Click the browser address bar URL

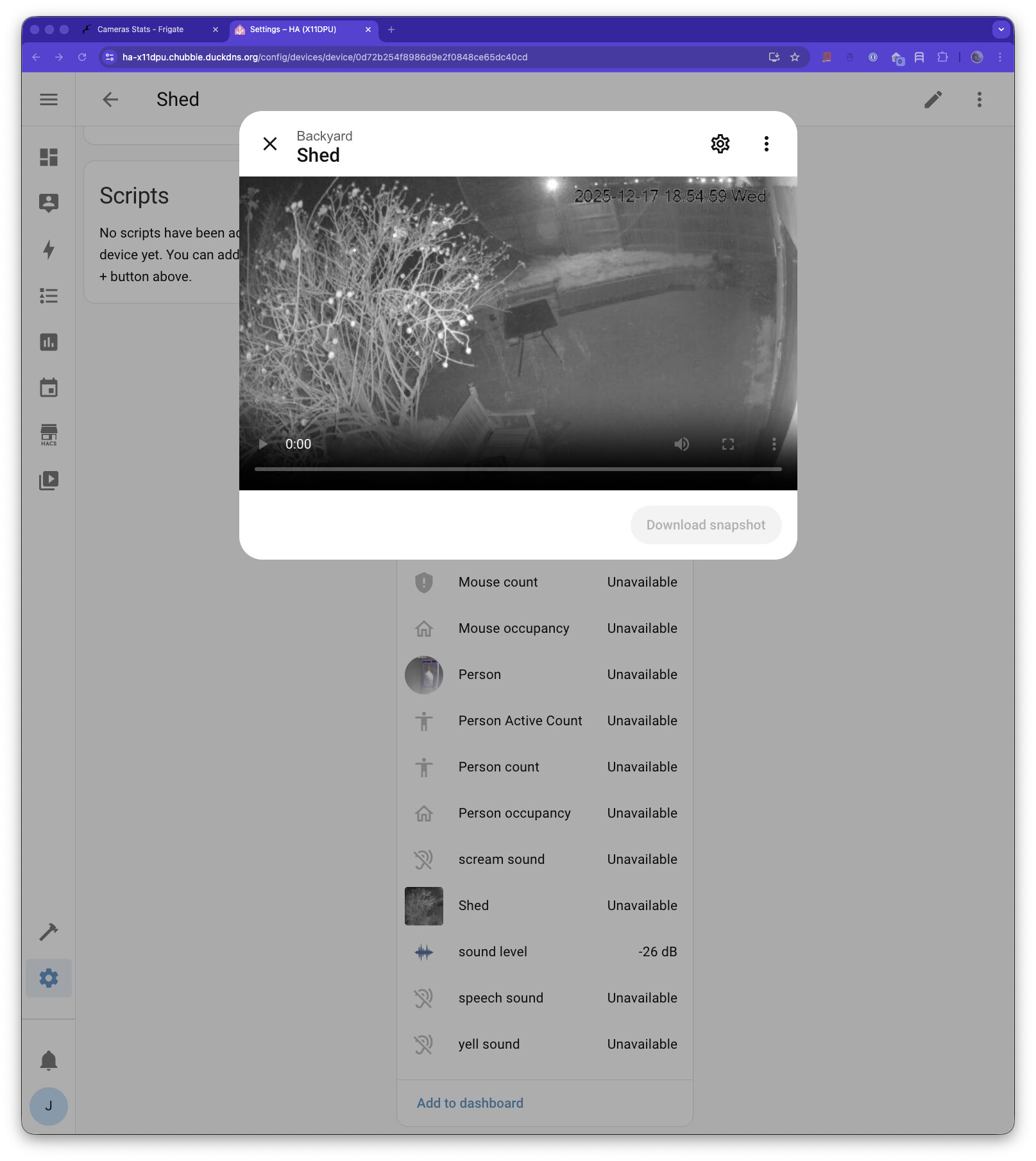325,57
